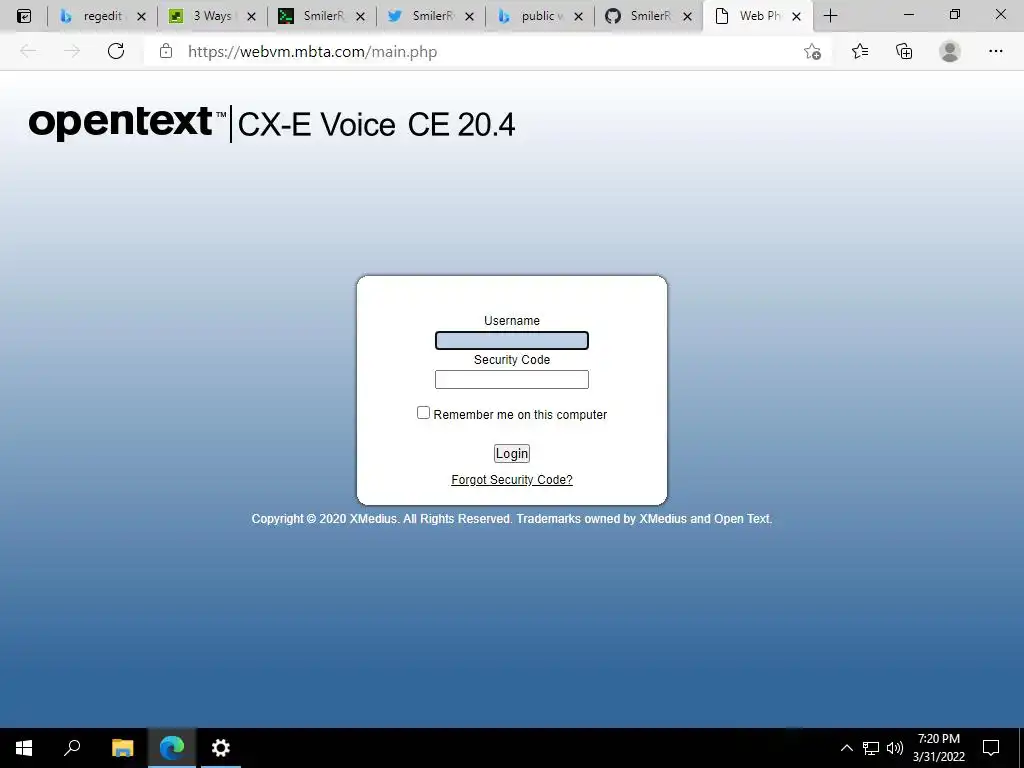Click the browser back arrow
1024x768 pixels.
point(27,51)
